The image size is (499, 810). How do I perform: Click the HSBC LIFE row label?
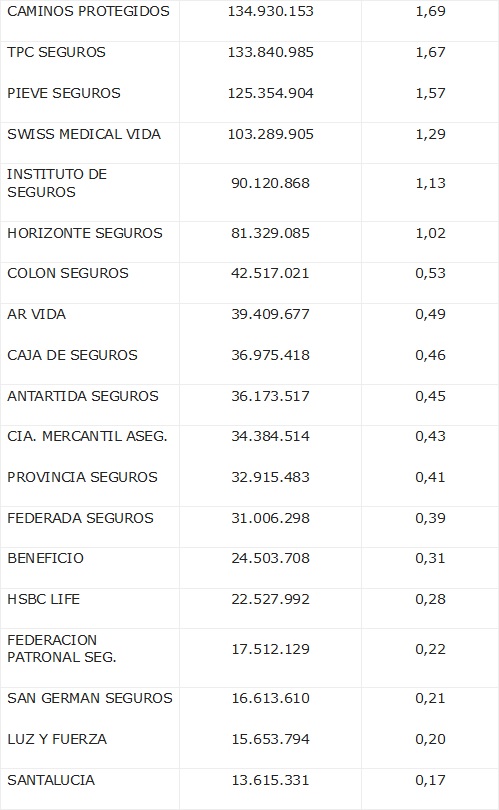(43, 599)
